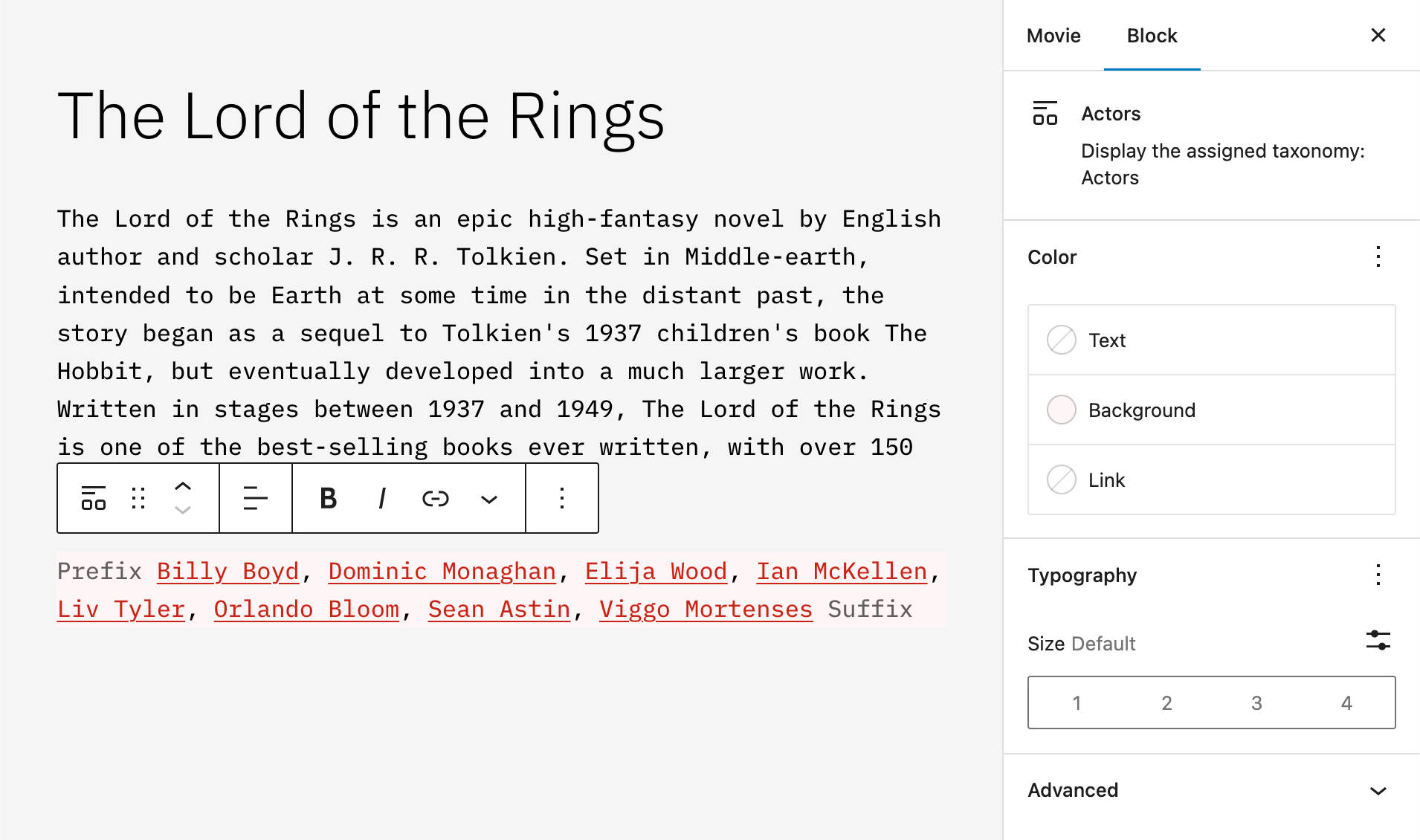
Task: Select font size 4
Action: 1346,702
